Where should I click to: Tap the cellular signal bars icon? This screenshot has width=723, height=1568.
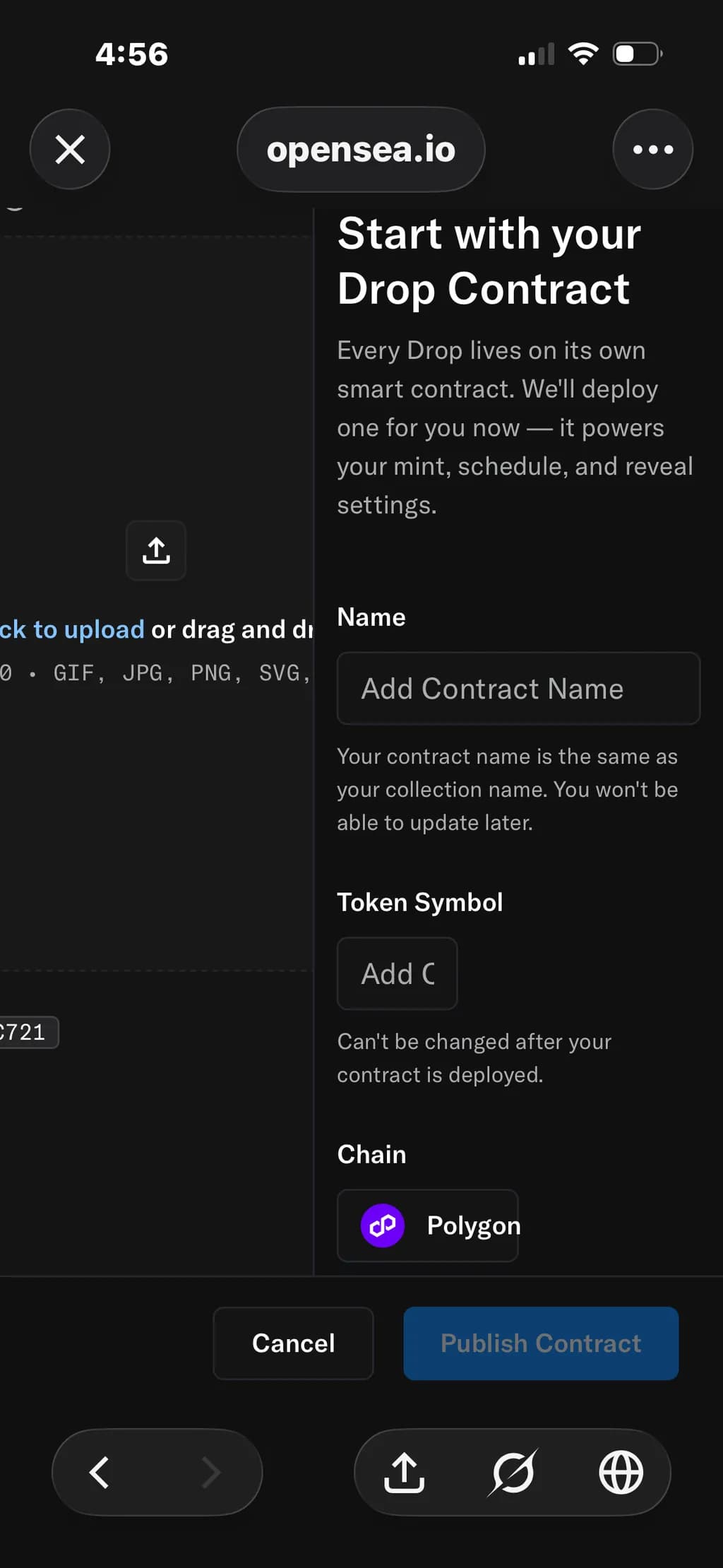(537, 54)
